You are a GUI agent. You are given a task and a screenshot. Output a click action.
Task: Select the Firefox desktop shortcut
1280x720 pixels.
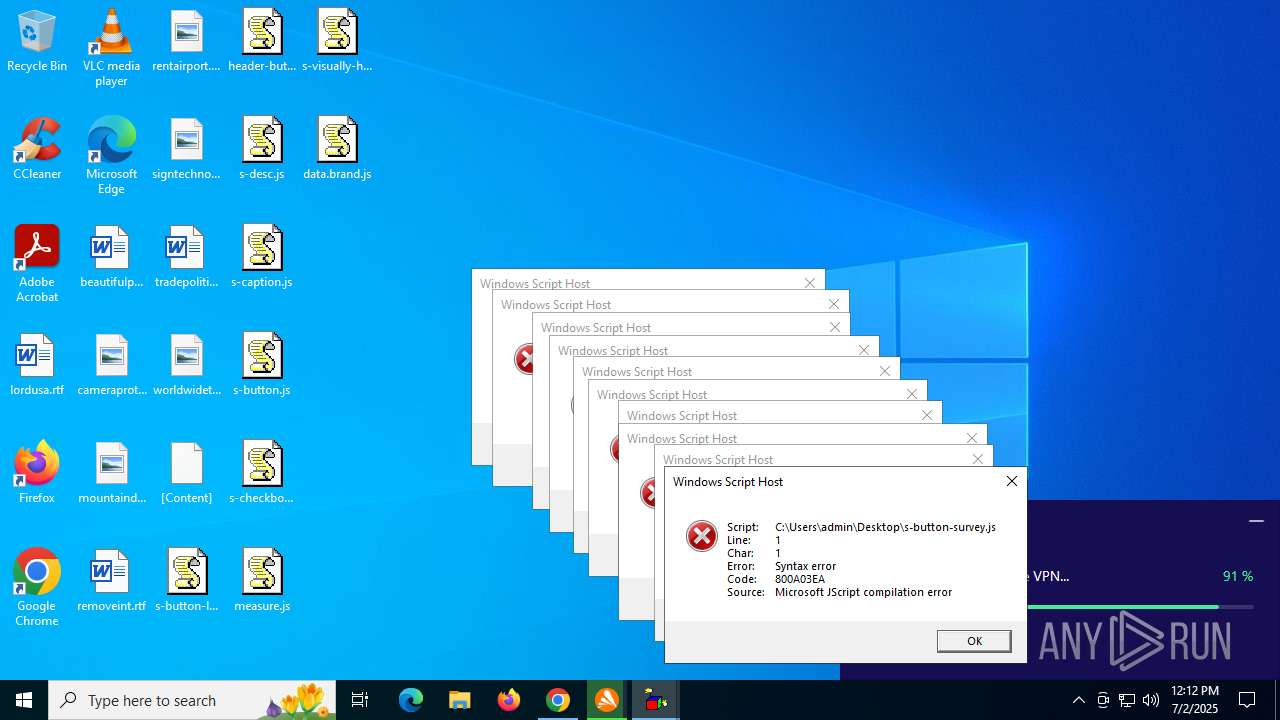[37, 474]
